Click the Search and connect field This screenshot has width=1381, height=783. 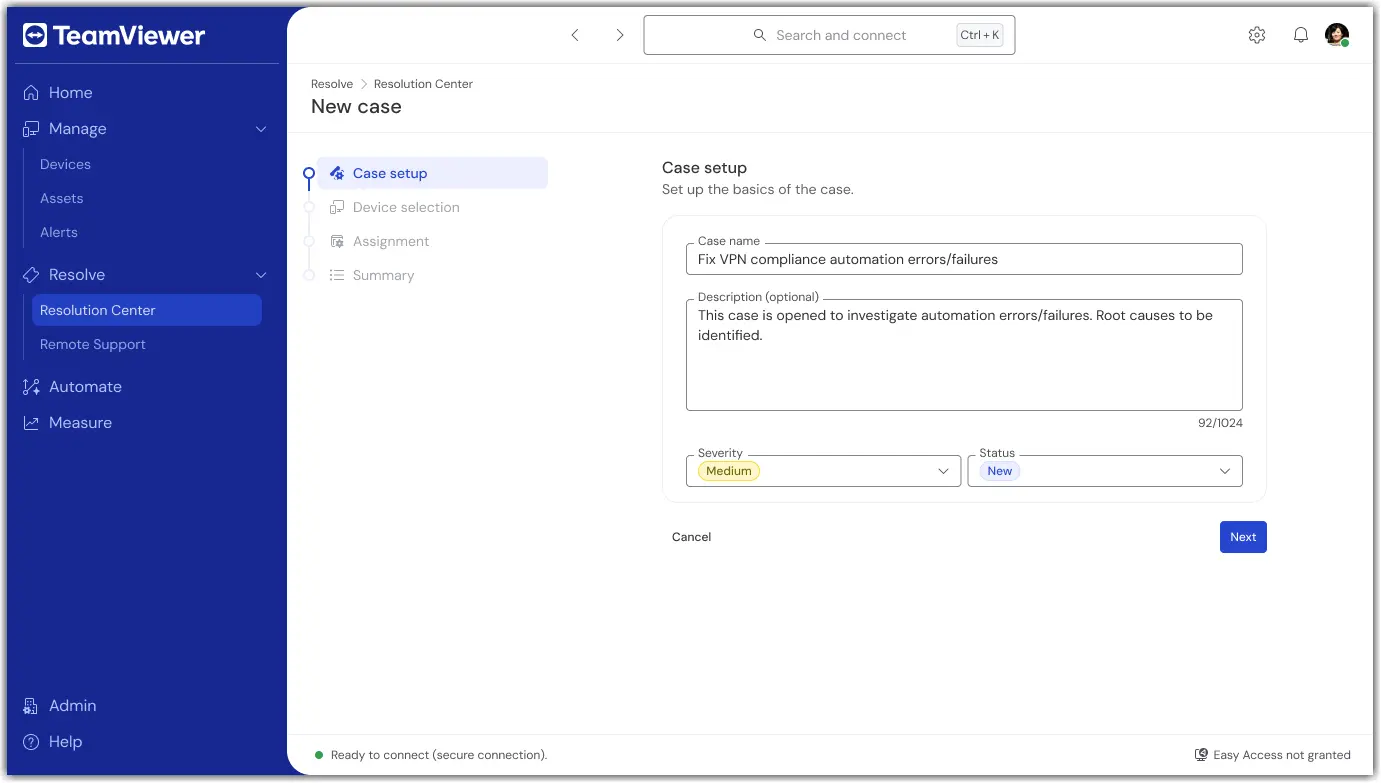pyautogui.click(x=829, y=35)
